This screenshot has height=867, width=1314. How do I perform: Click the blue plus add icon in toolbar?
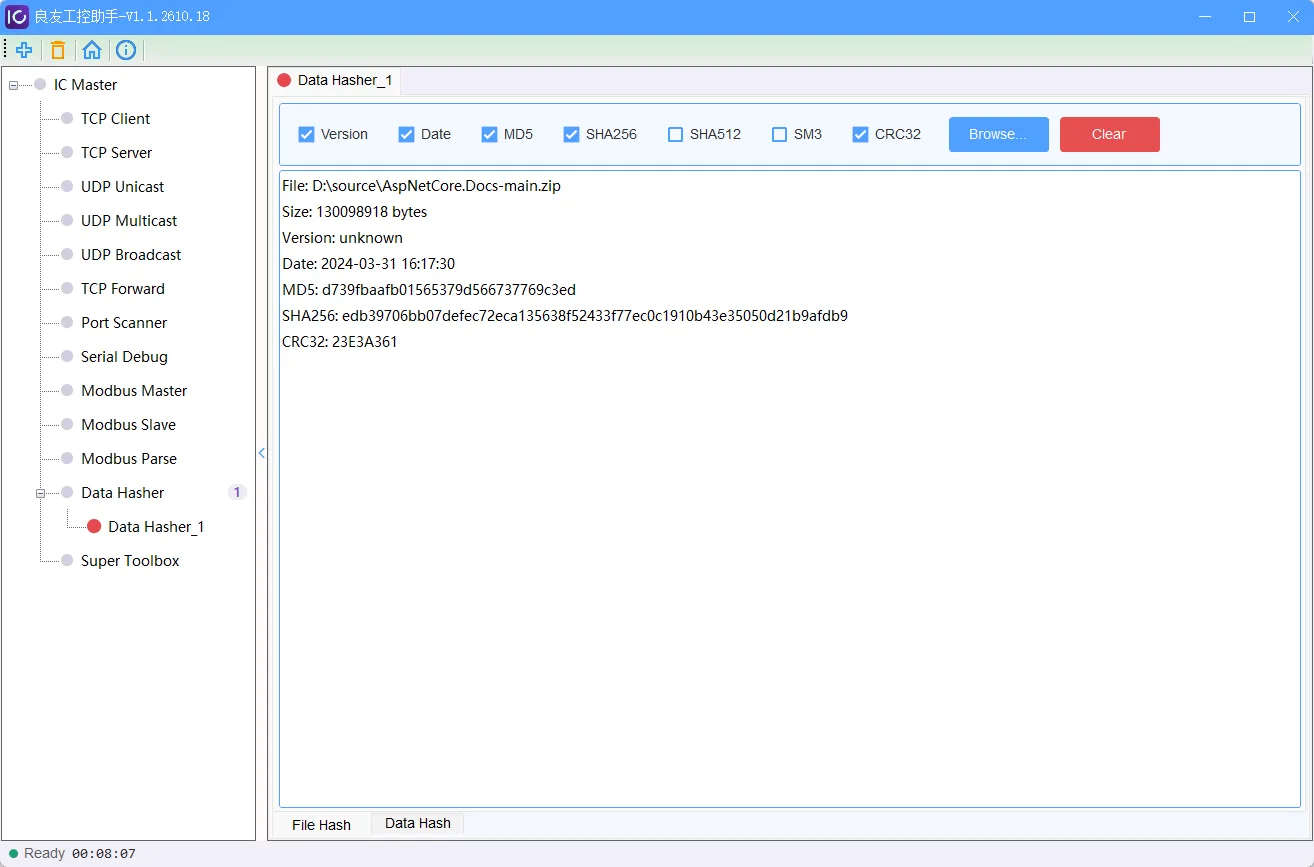[24, 50]
